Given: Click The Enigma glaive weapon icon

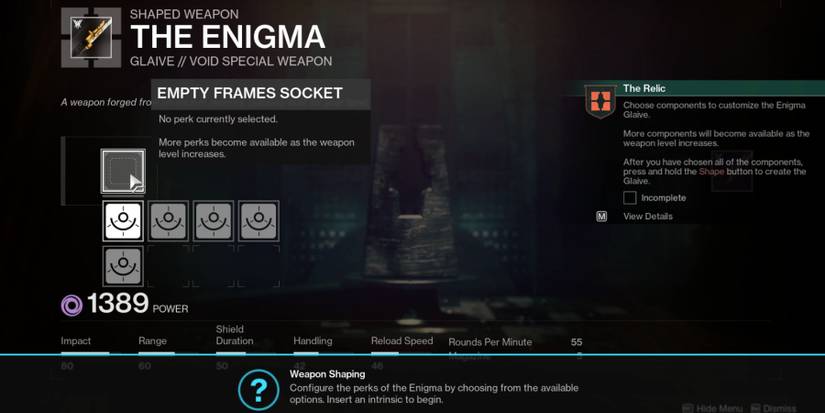Looking at the screenshot, I should [91, 37].
